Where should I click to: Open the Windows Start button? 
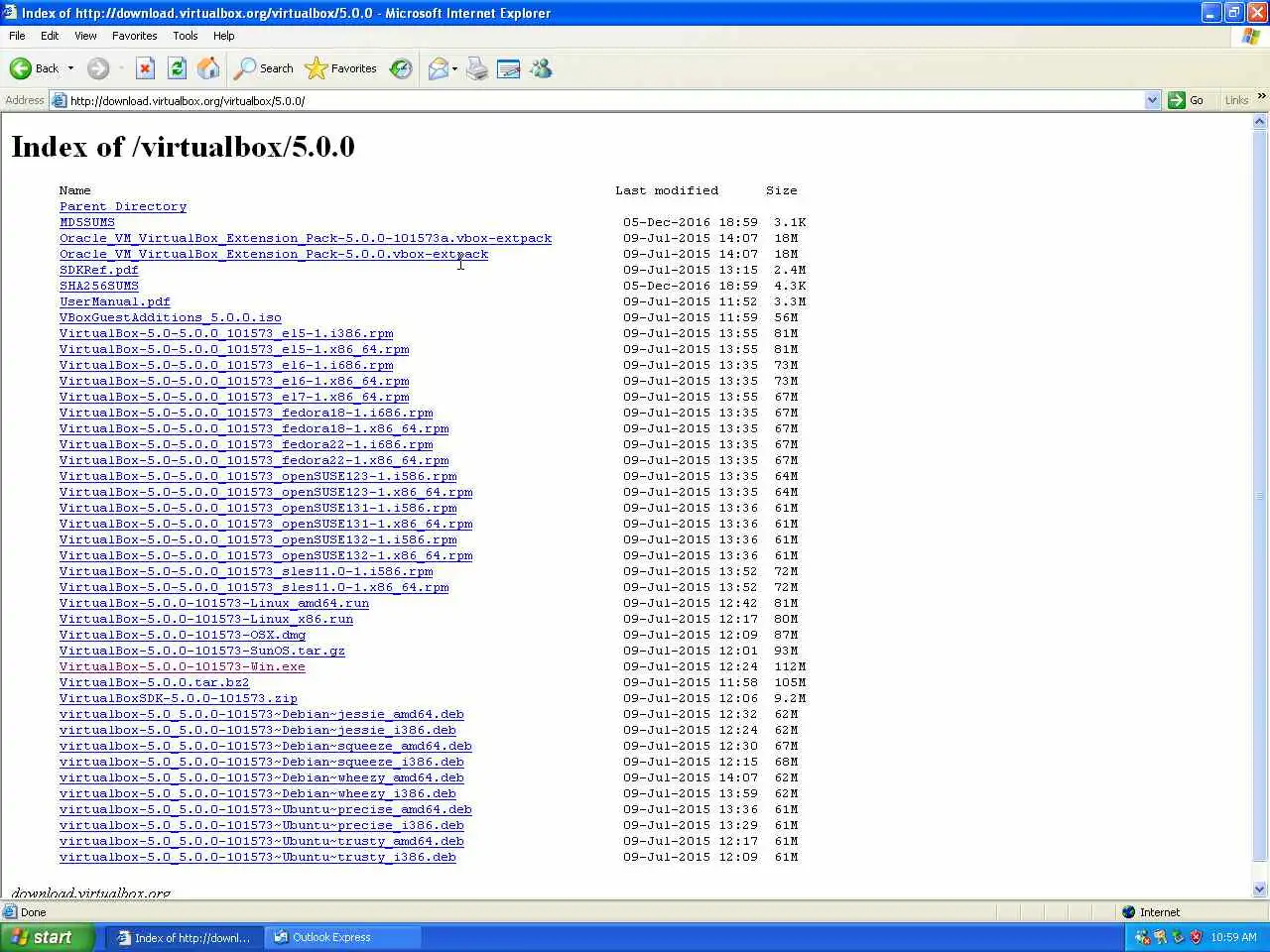48,937
